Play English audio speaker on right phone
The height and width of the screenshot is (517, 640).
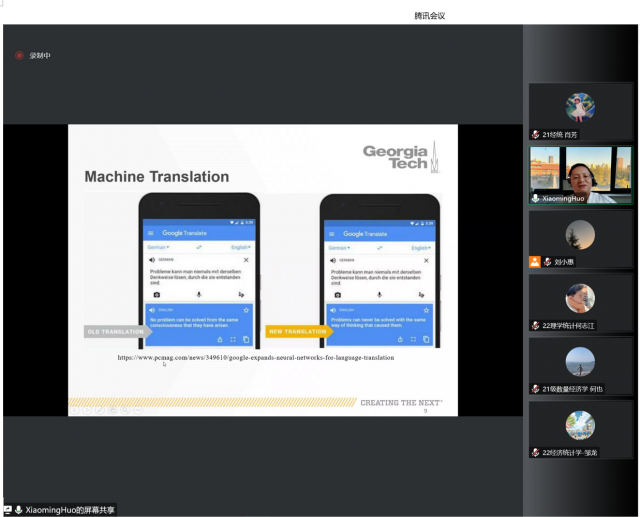pyautogui.click(x=333, y=310)
